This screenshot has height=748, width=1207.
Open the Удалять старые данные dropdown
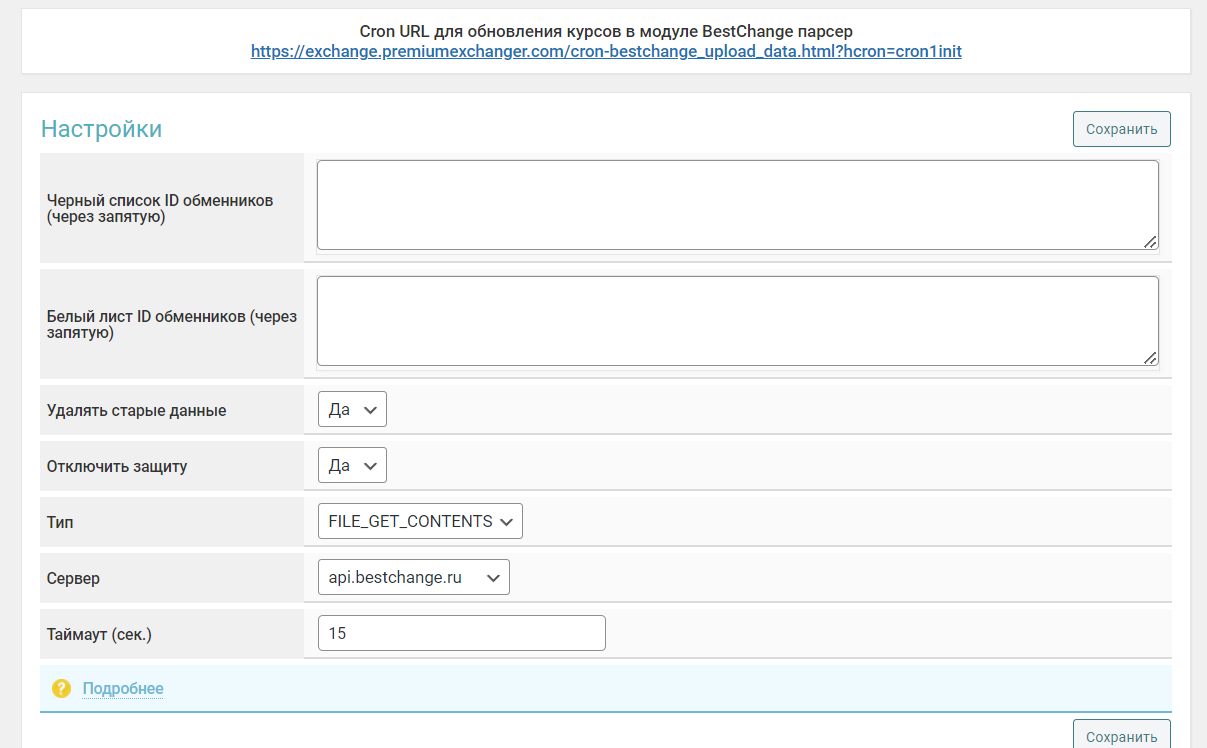click(352, 410)
